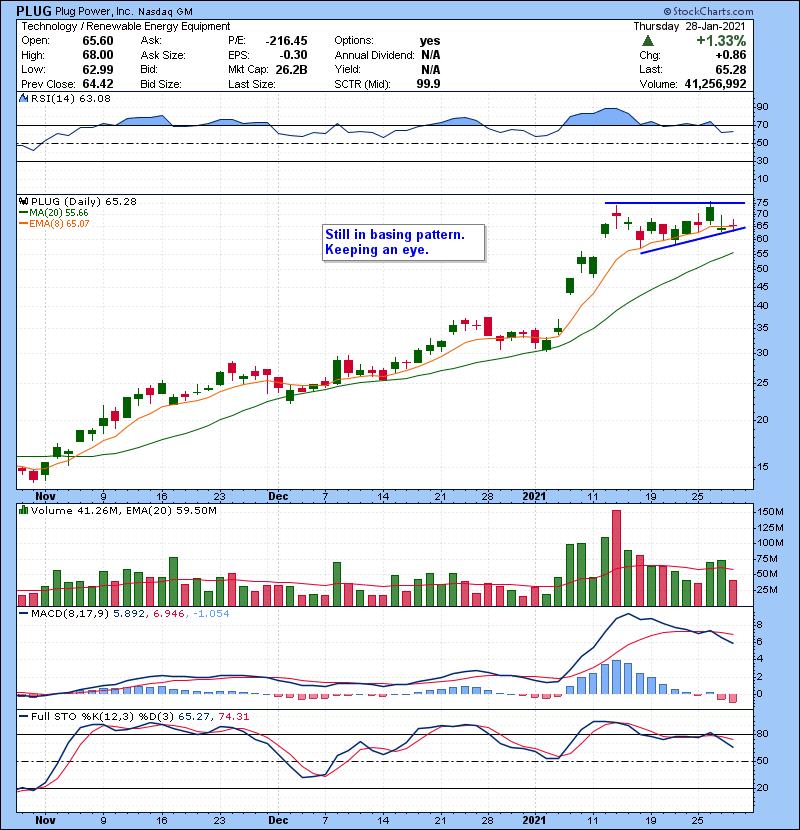Click the Dec label on price chart axis

(278, 496)
